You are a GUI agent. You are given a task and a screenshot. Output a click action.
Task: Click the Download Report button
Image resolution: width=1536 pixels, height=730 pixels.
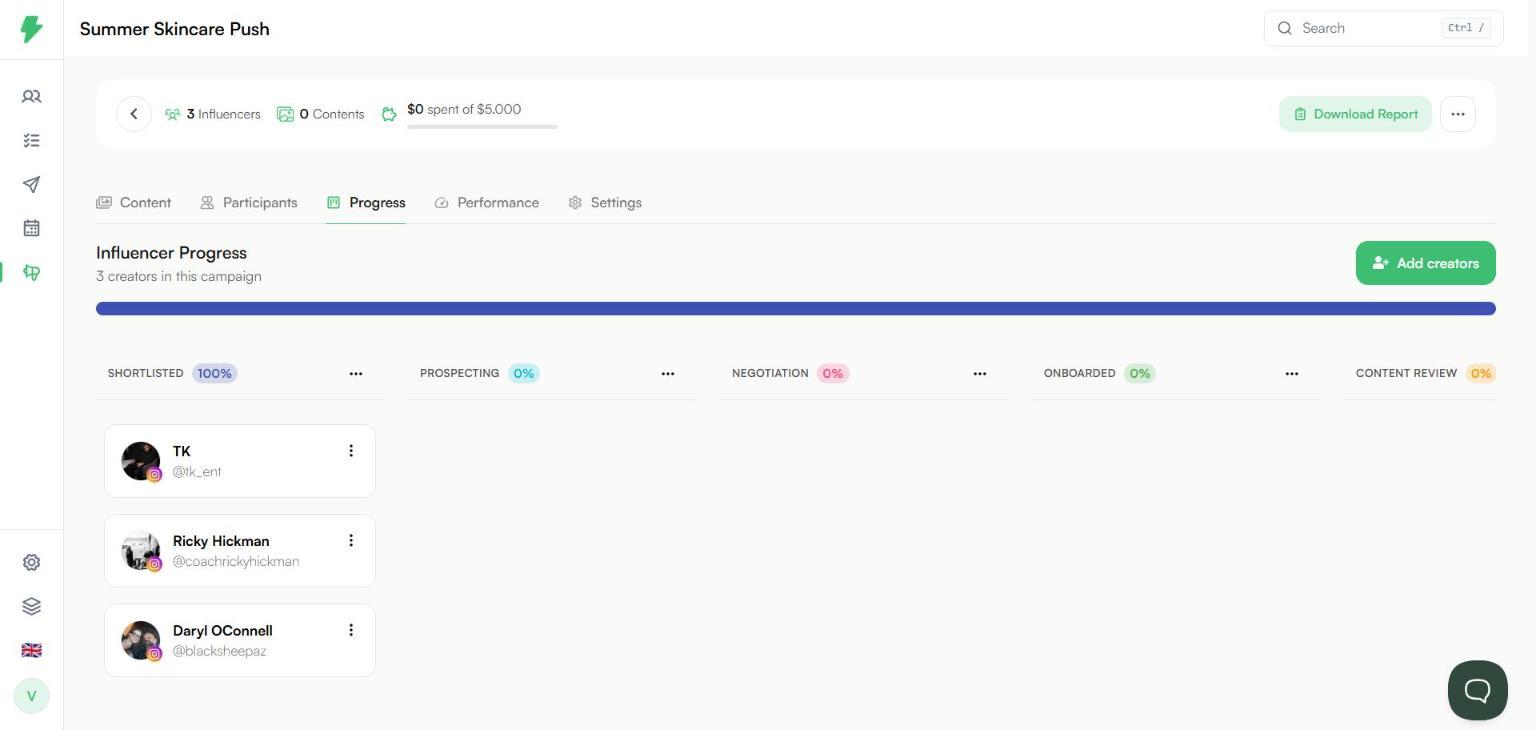(1356, 114)
